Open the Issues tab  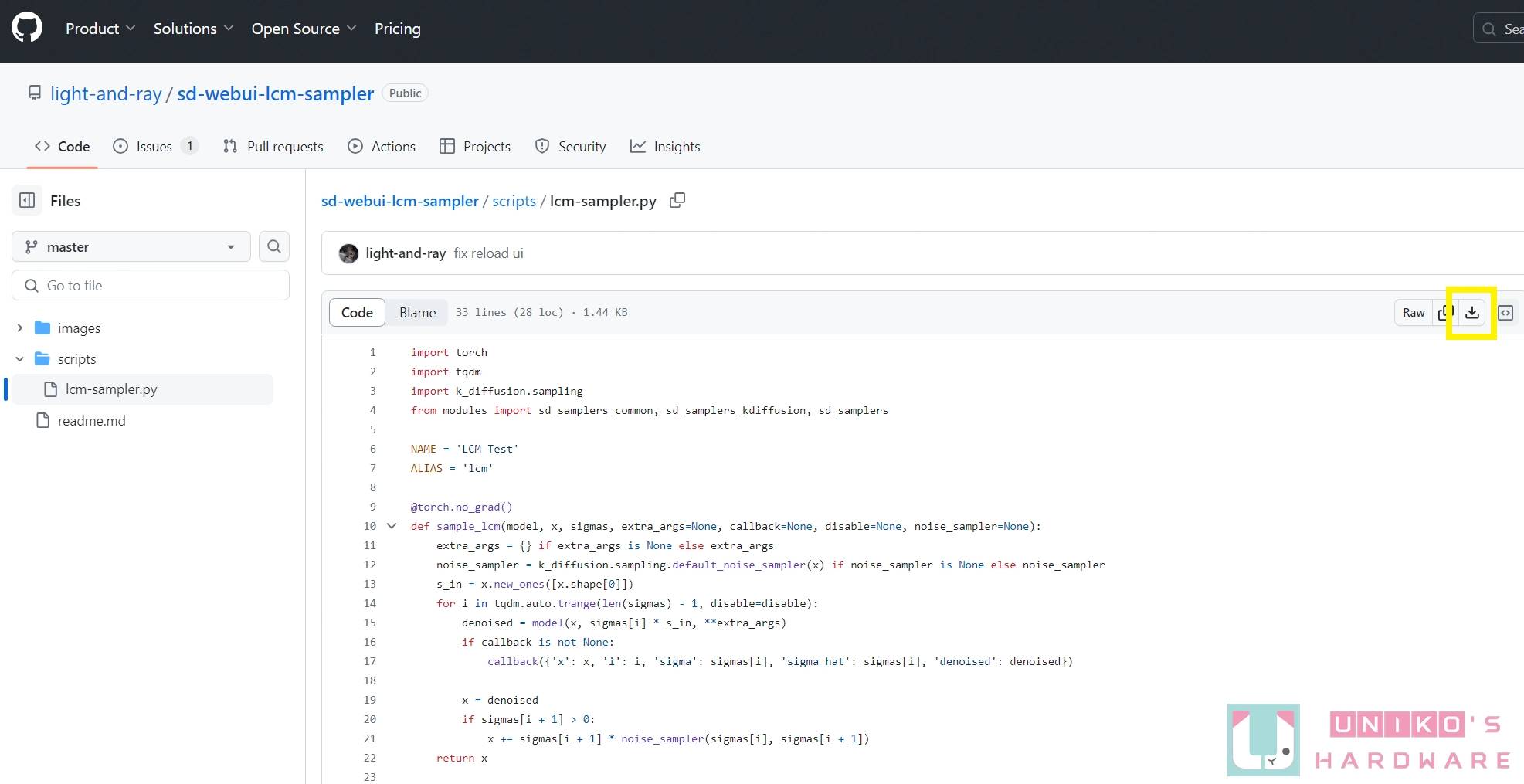(x=154, y=147)
